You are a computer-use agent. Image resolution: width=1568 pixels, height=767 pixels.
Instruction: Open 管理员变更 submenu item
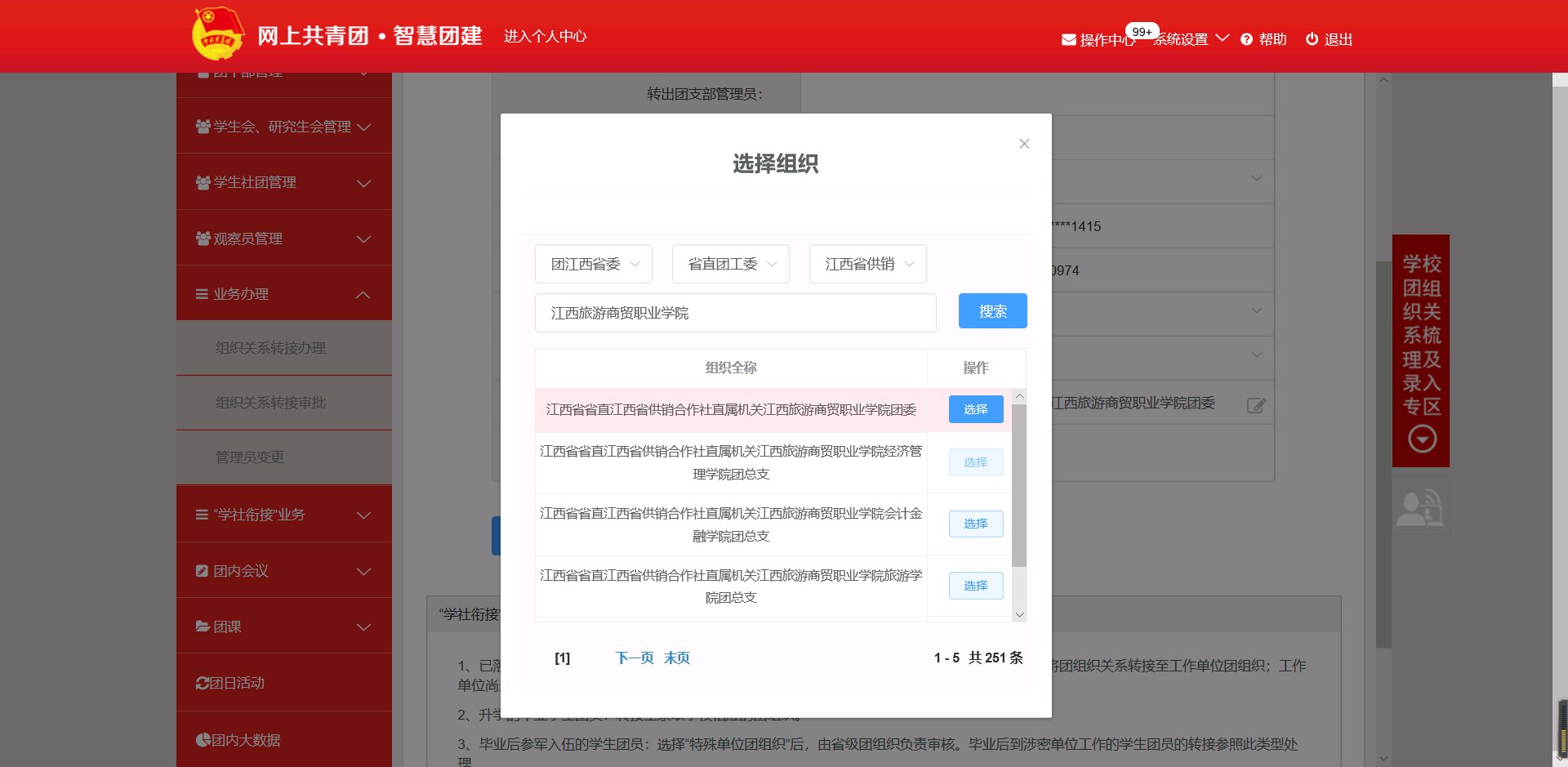click(284, 457)
